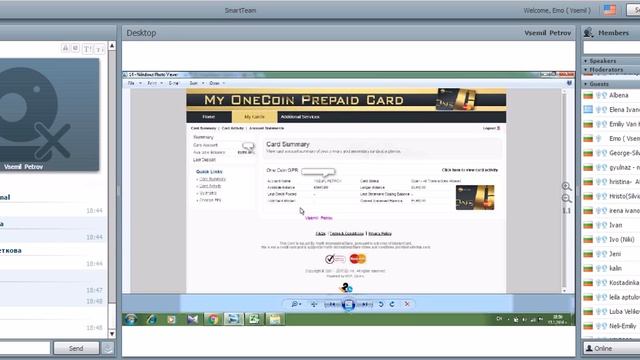Click the lock icon above the chat
The width and height of the screenshot is (640, 360).
point(65,48)
